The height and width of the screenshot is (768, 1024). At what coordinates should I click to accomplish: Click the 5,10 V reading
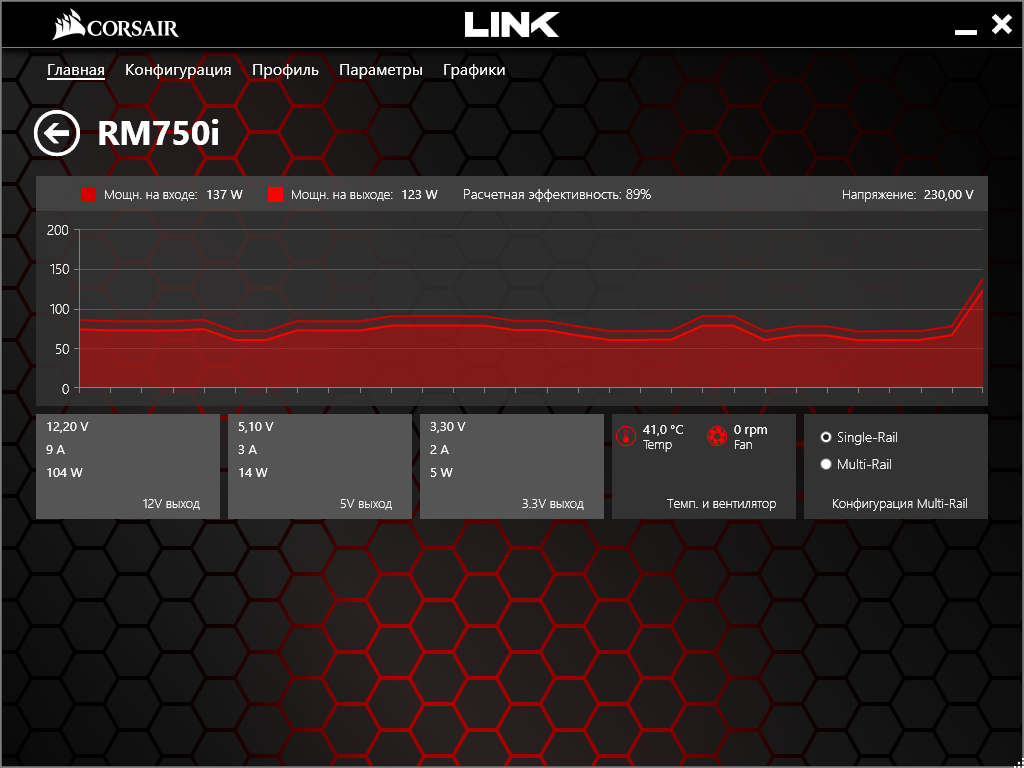click(256, 427)
